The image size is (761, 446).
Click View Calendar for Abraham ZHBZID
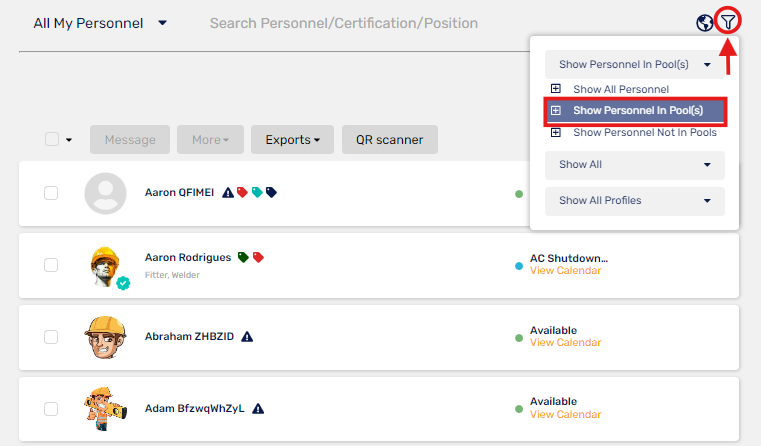(565, 343)
